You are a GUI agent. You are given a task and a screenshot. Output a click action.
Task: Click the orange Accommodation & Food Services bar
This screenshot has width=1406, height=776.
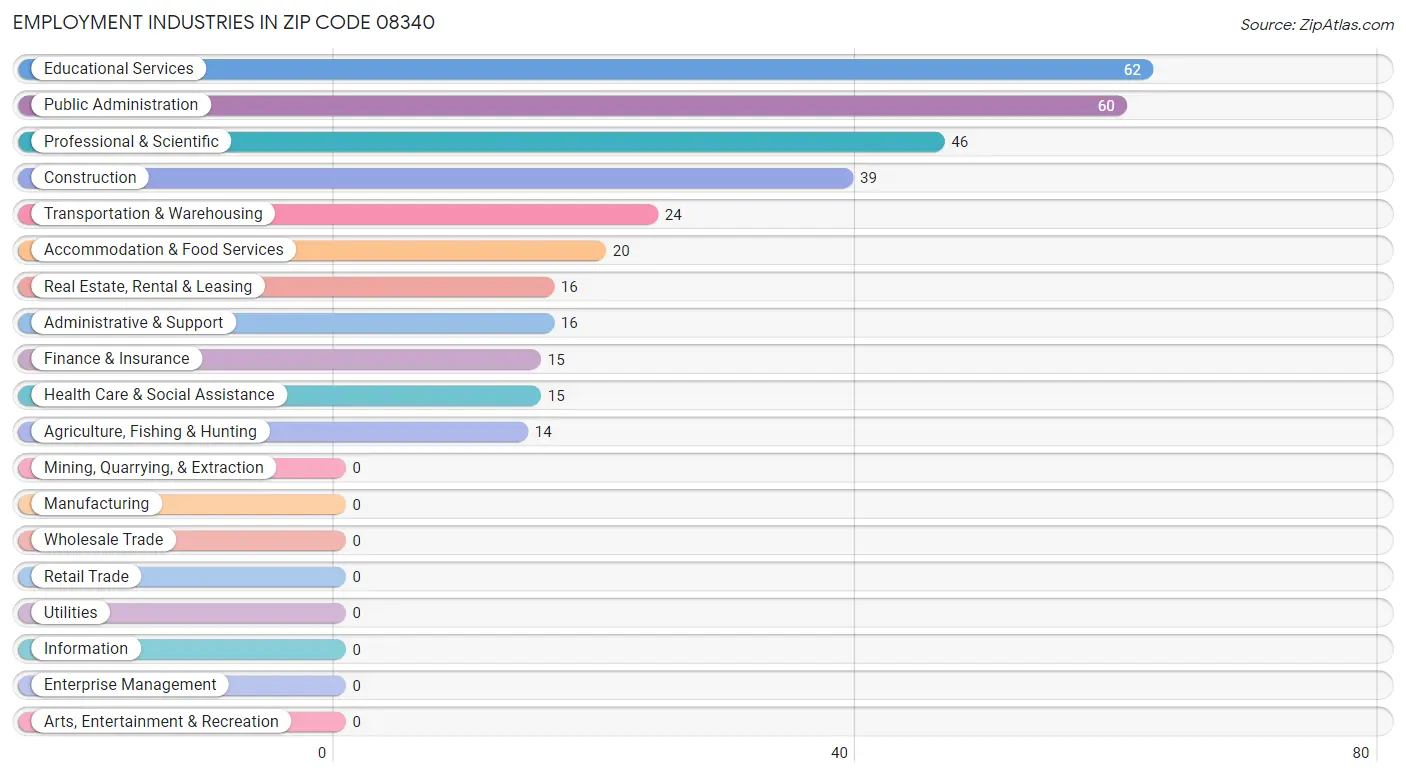coord(312,250)
